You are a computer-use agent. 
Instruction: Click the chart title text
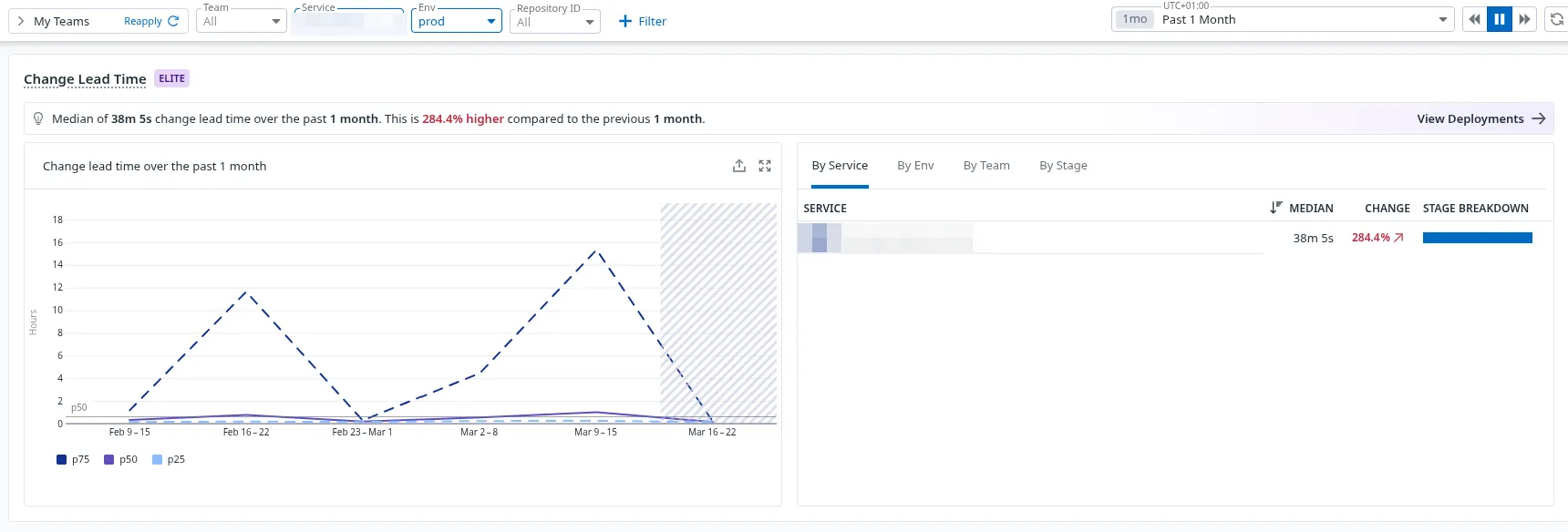pyautogui.click(x=155, y=166)
